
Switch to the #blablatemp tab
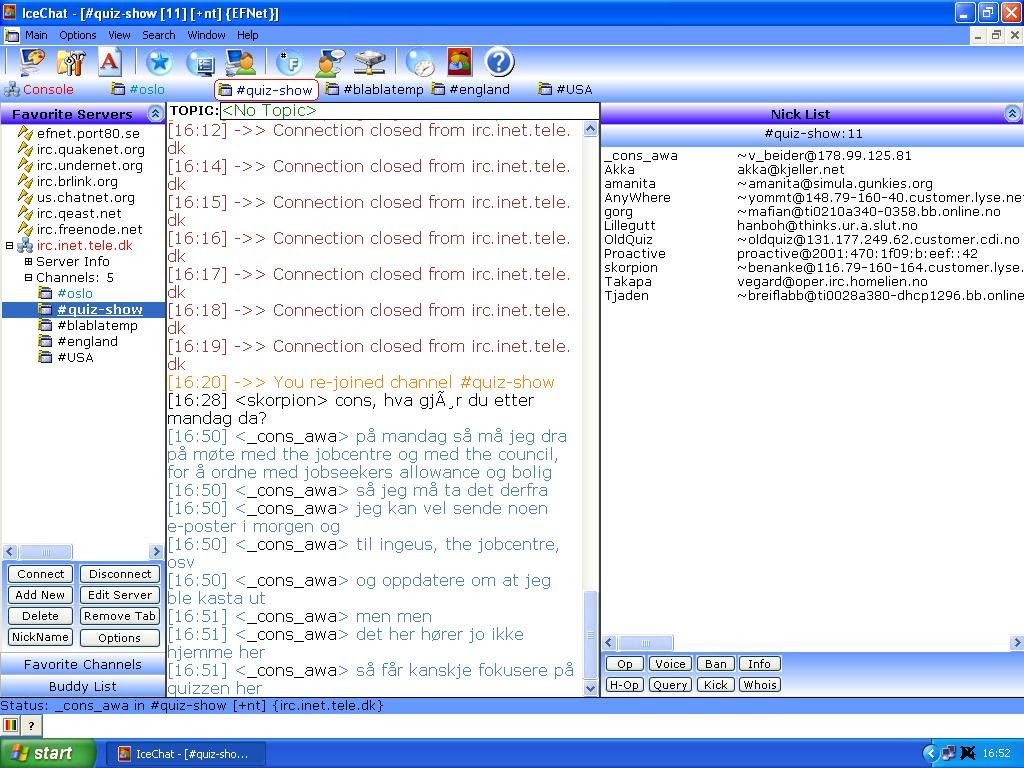tap(375, 89)
